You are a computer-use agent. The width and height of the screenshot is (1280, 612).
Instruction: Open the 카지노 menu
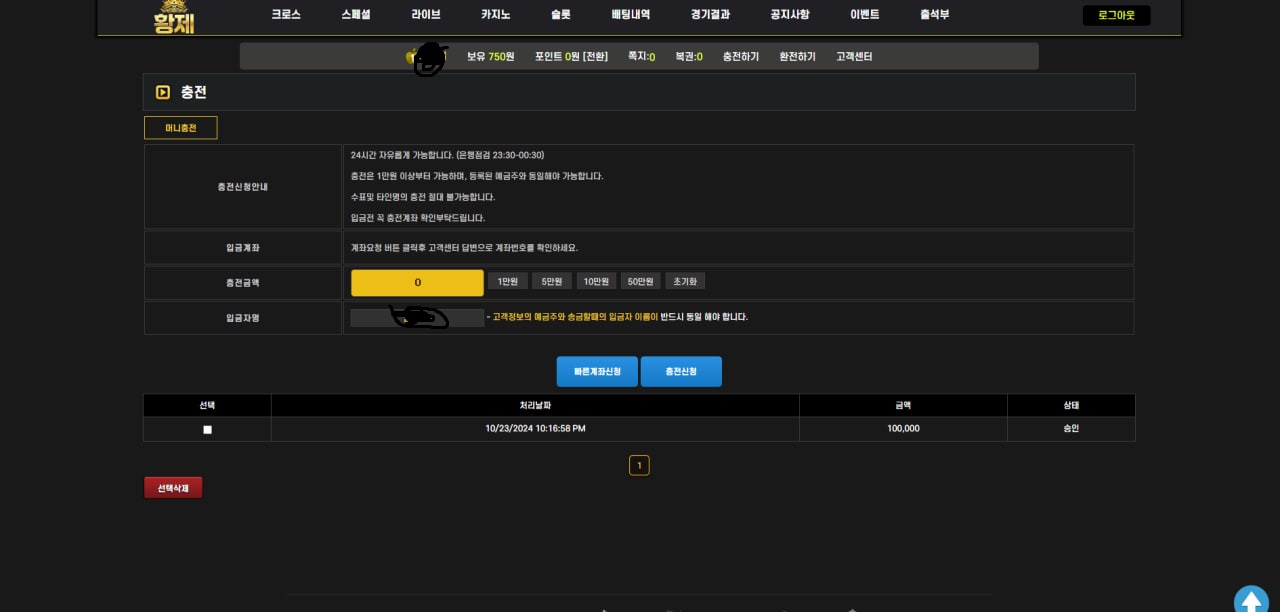tap(496, 15)
